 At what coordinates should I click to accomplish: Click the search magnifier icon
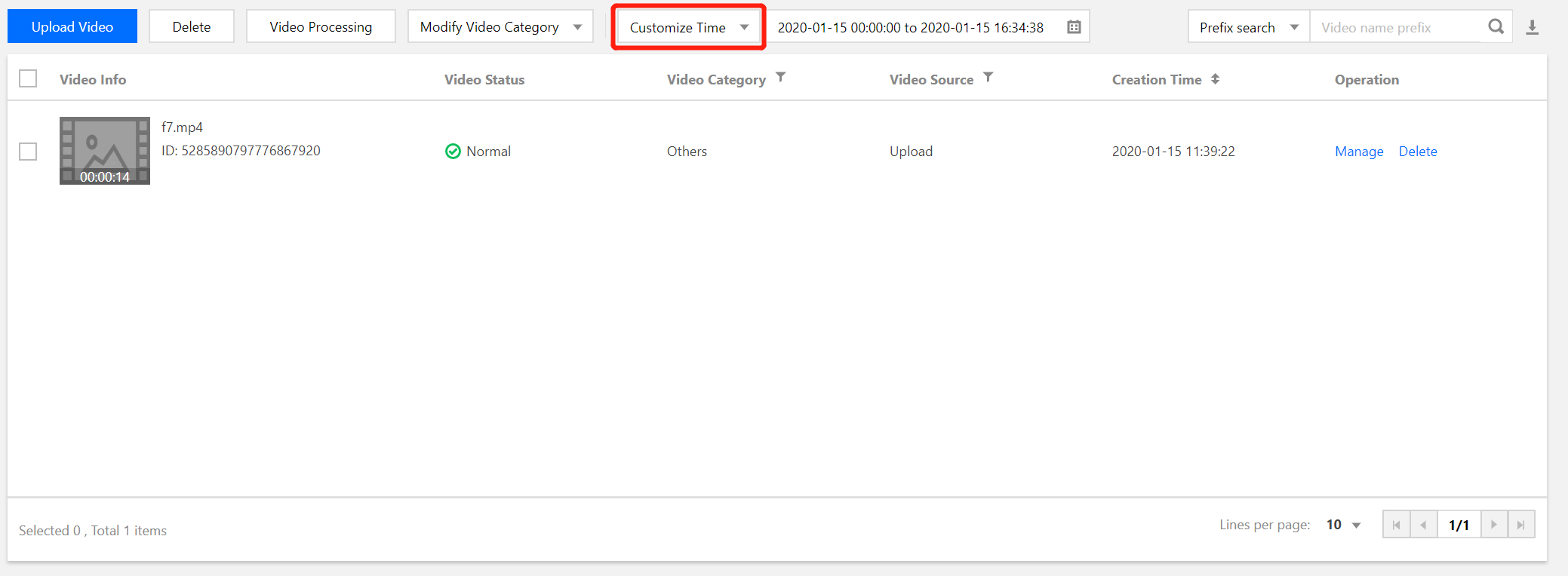click(x=1496, y=27)
